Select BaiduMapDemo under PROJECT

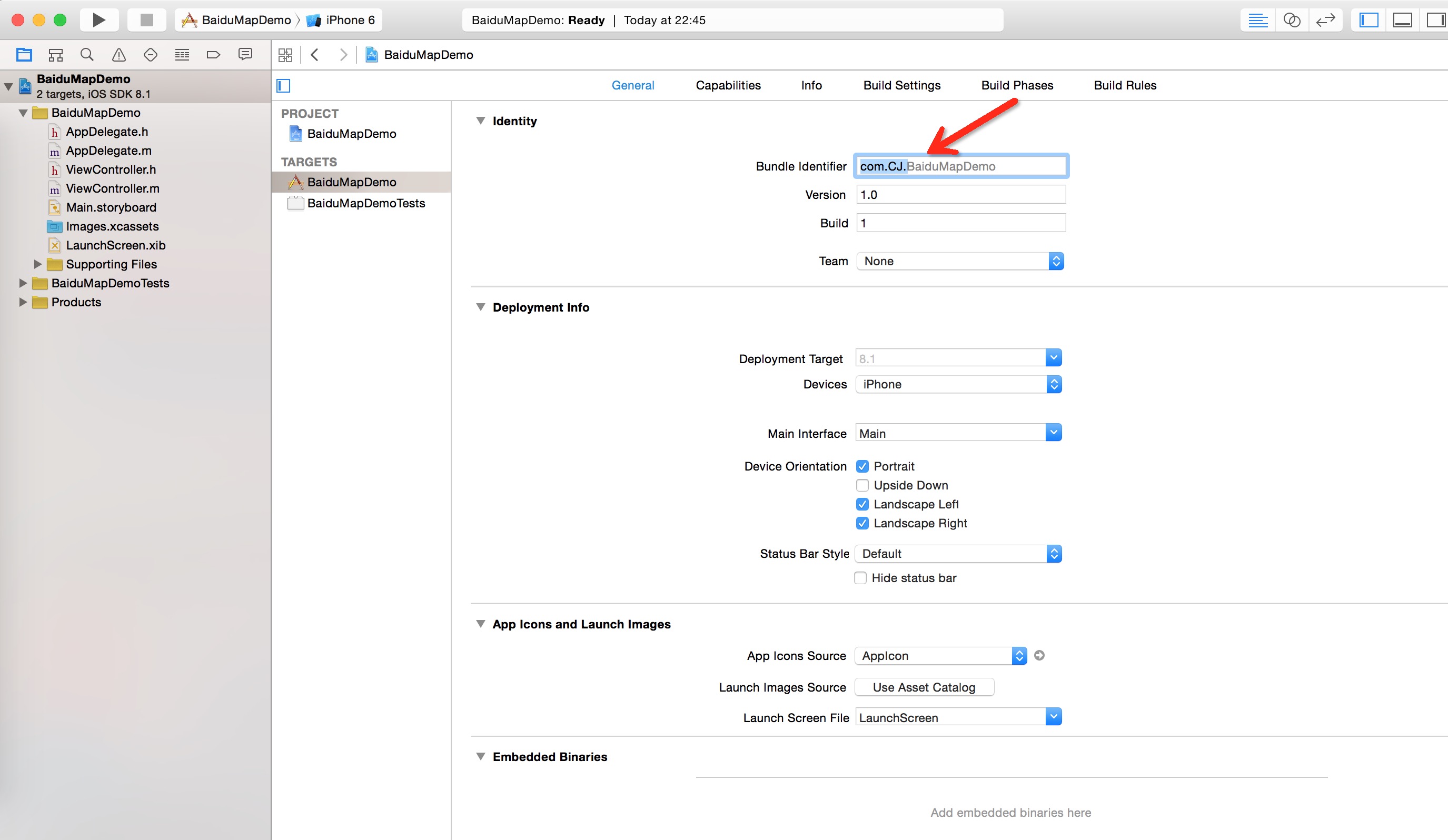pos(352,134)
